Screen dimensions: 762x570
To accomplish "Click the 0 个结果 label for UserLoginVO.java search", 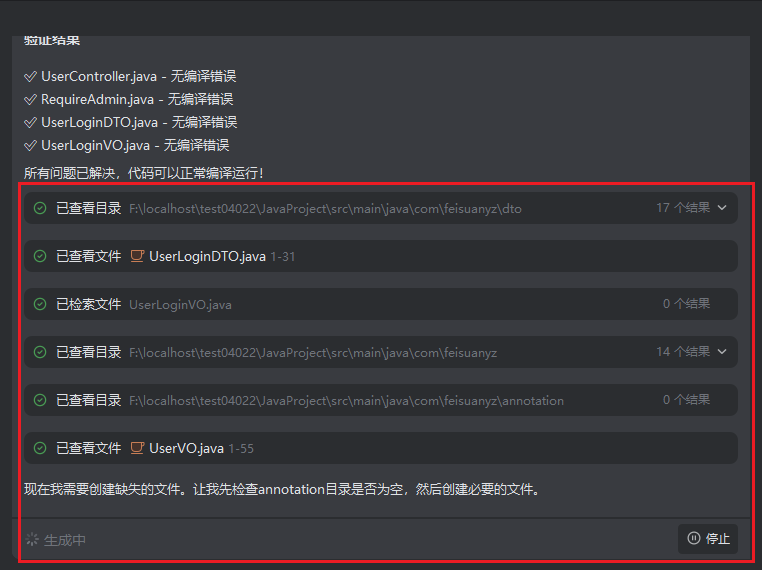I will (686, 304).
